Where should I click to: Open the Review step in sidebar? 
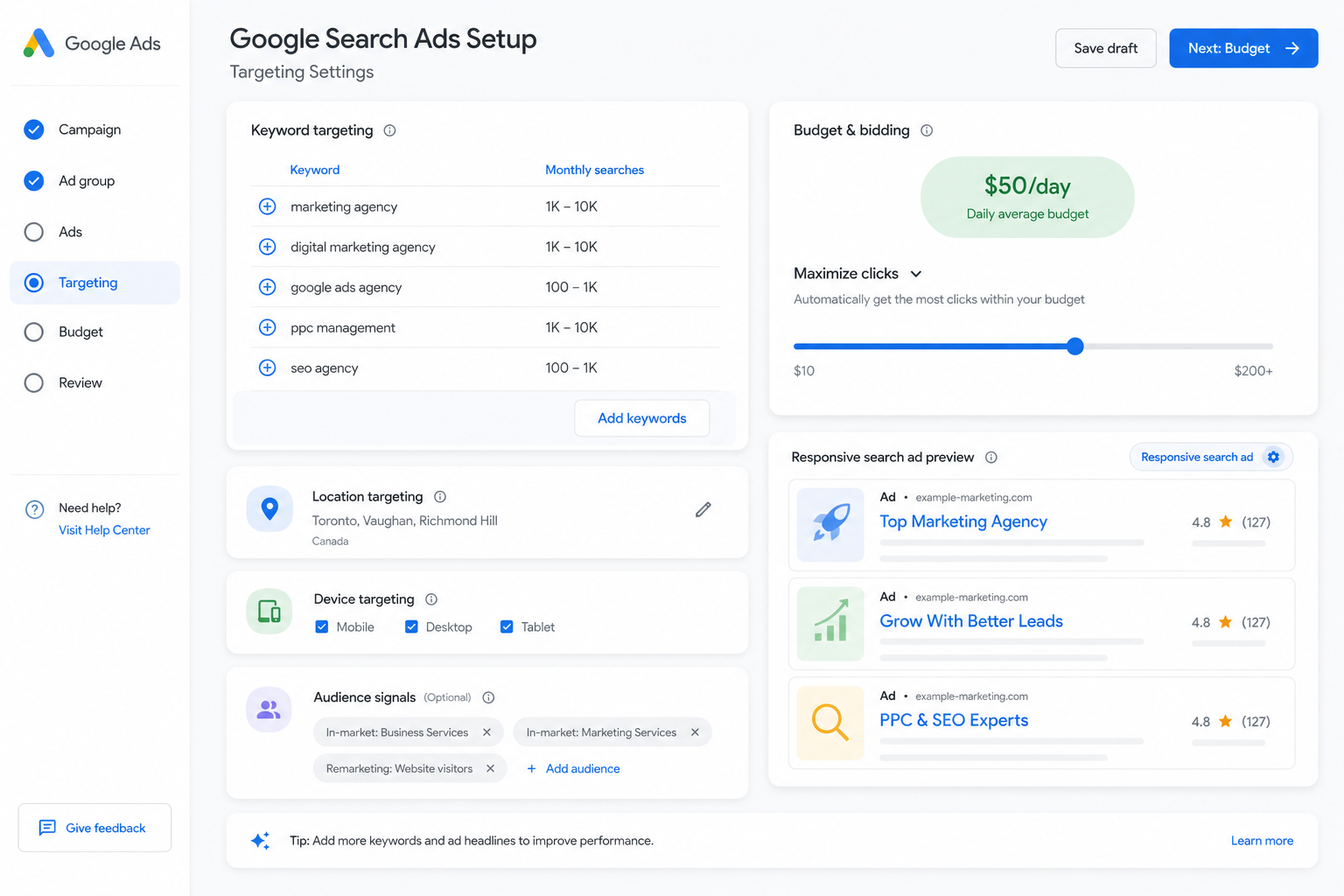94,382
